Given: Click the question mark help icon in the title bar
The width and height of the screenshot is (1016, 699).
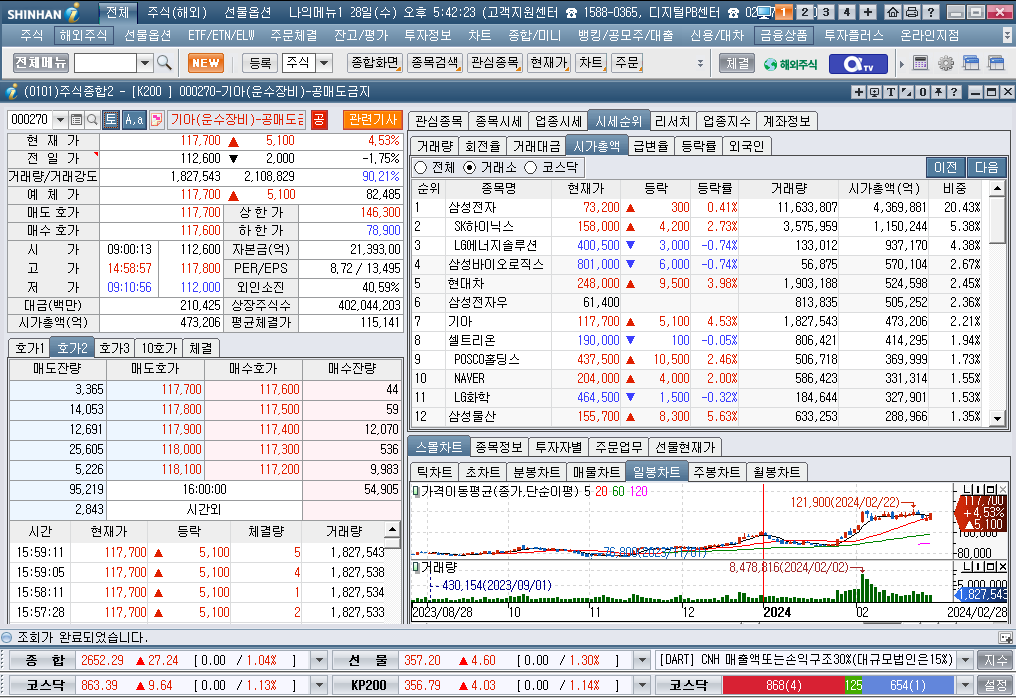Looking at the screenshot, I should point(930,12).
